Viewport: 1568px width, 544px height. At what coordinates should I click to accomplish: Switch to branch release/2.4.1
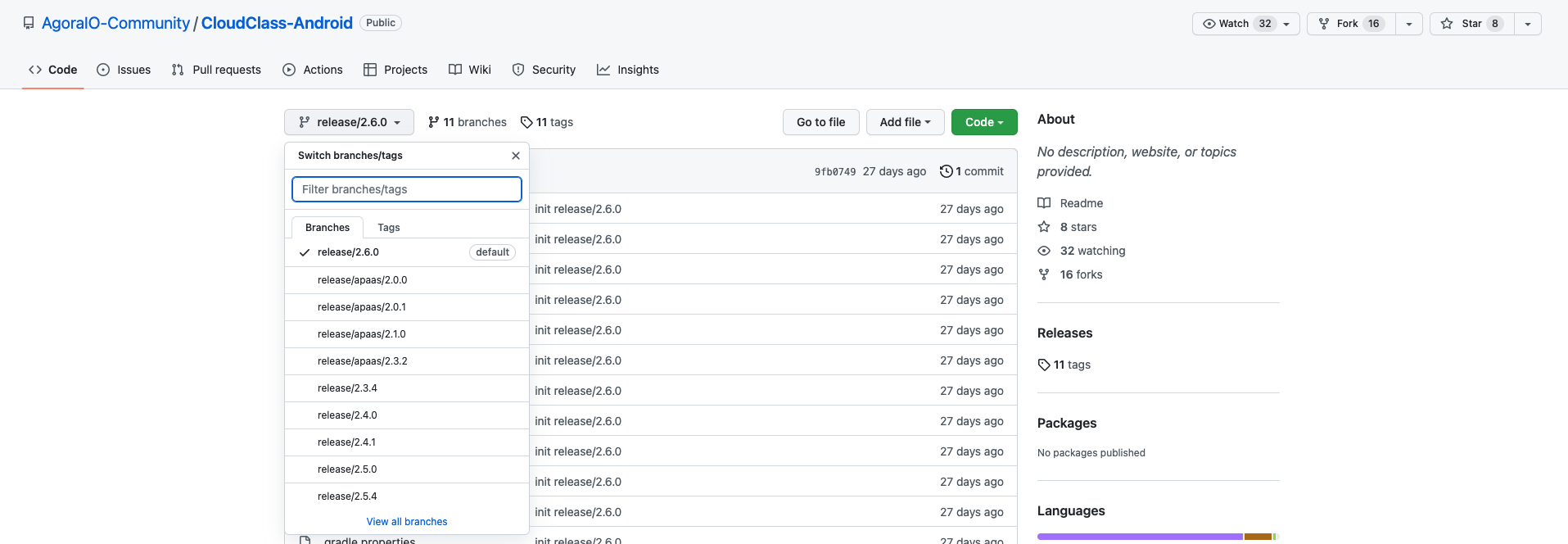[407, 442]
